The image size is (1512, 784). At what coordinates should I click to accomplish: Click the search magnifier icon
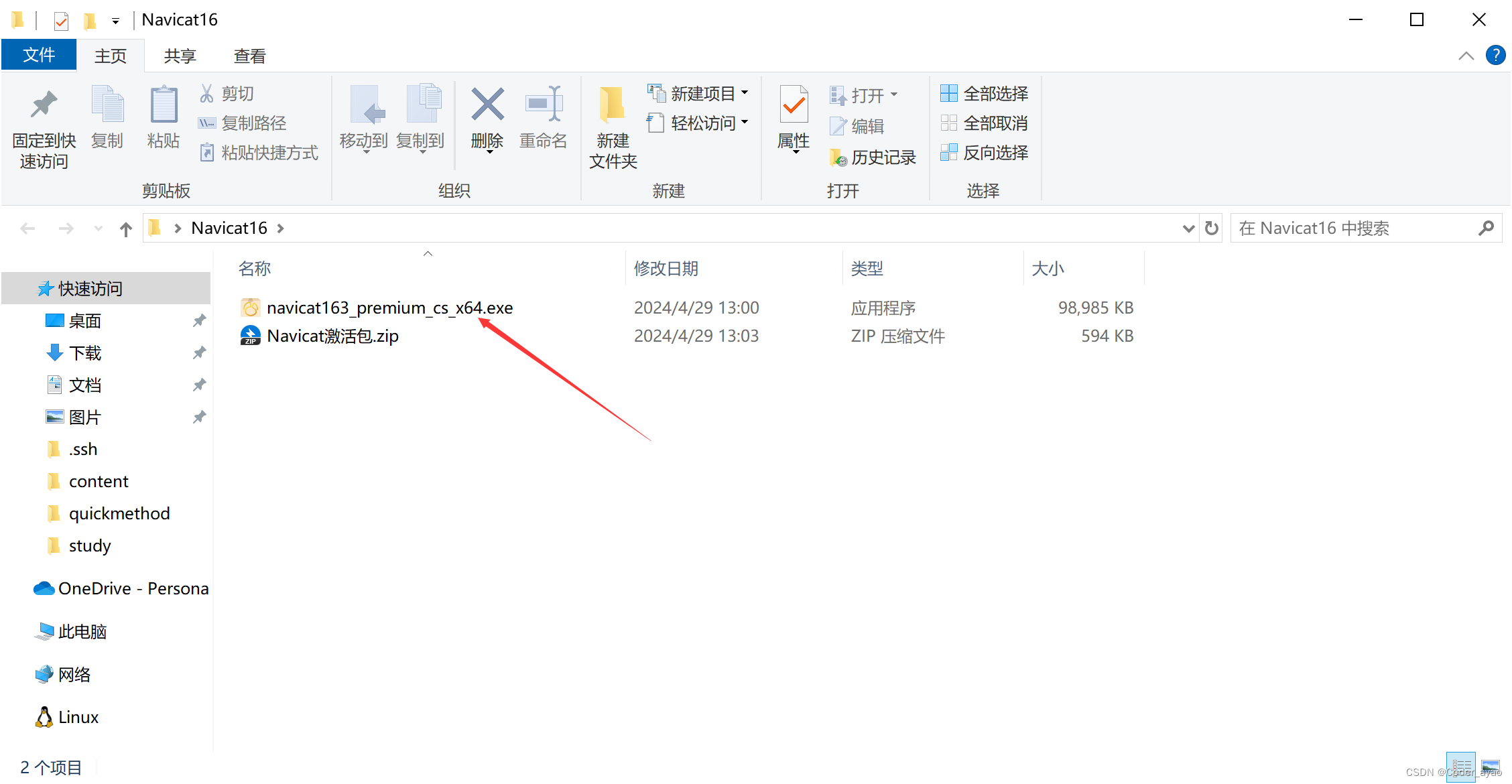click(1486, 228)
